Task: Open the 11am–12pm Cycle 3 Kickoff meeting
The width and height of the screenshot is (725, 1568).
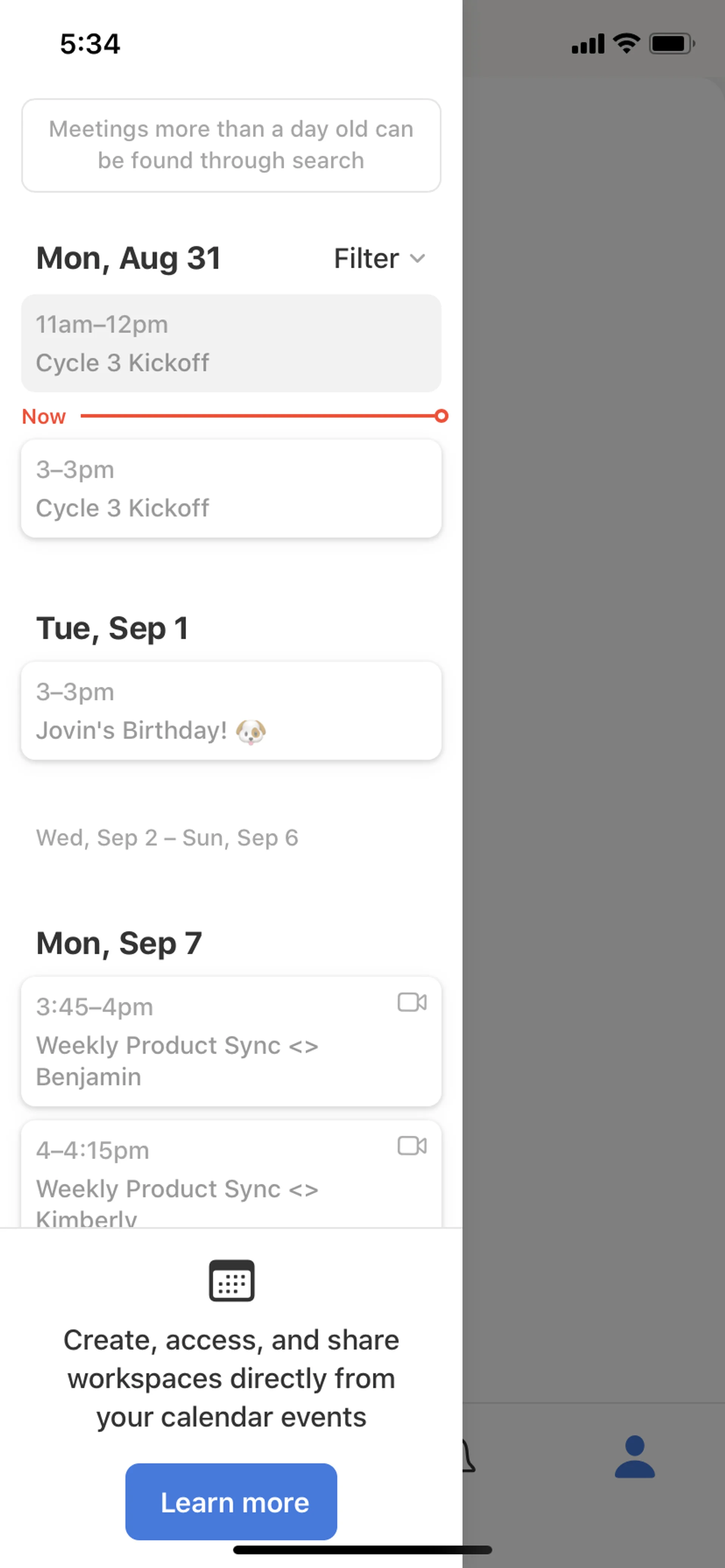Action: point(231,343)
